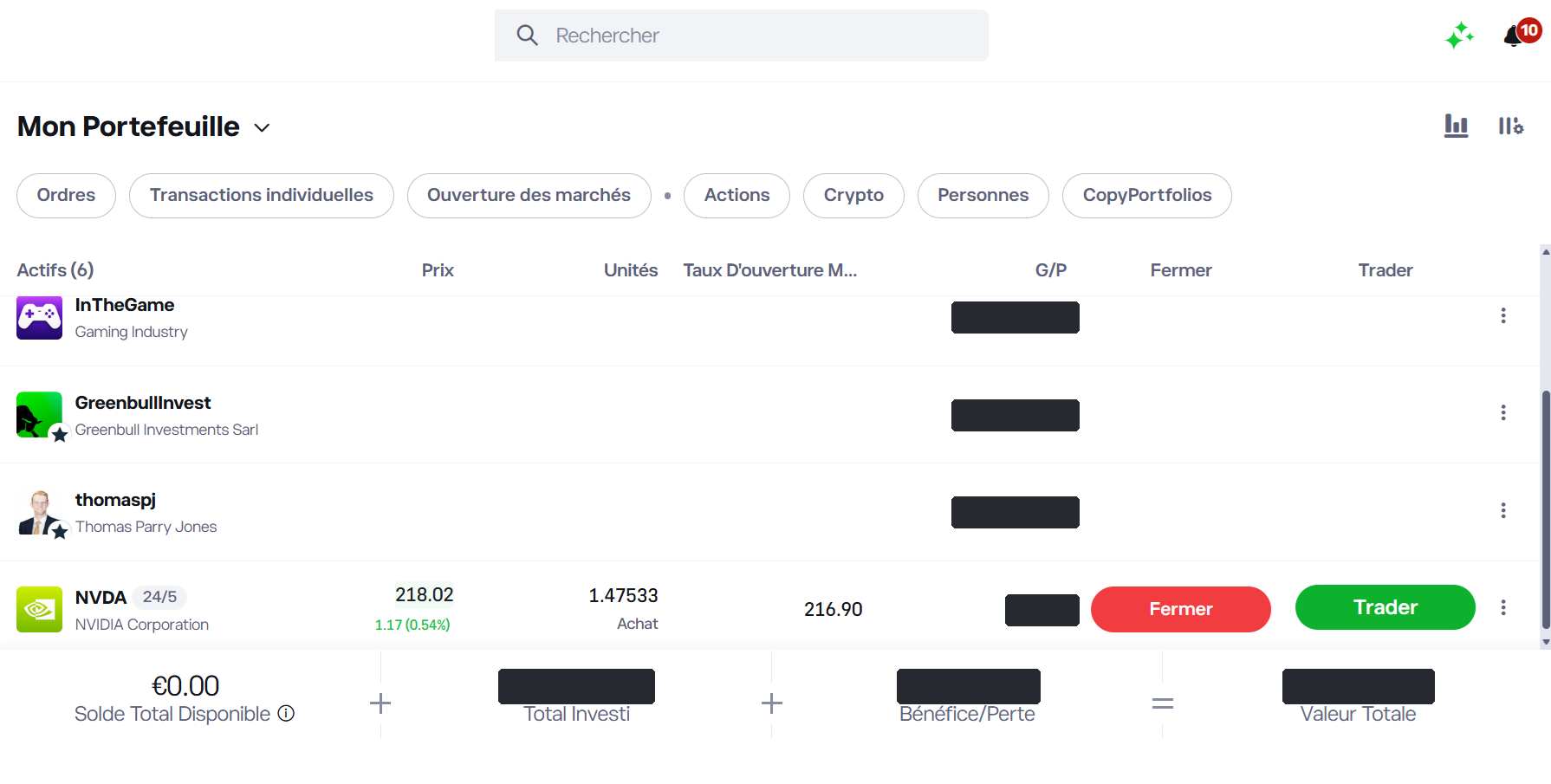Click NVIDIA Corporation subtitle
This screenshot has width=1551, height=784.
(x=142, y=625)
